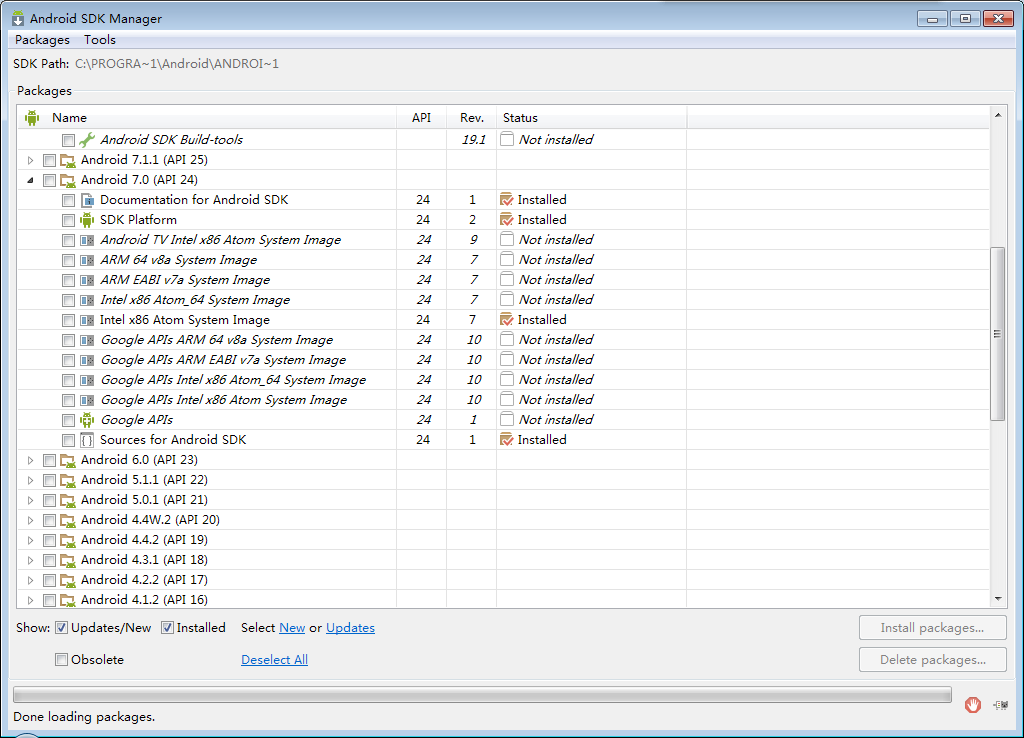Click the folder icon for Android 7.0 (API 24)
This screenshot has width=1024, height=738.
click(x=68, y=180)
